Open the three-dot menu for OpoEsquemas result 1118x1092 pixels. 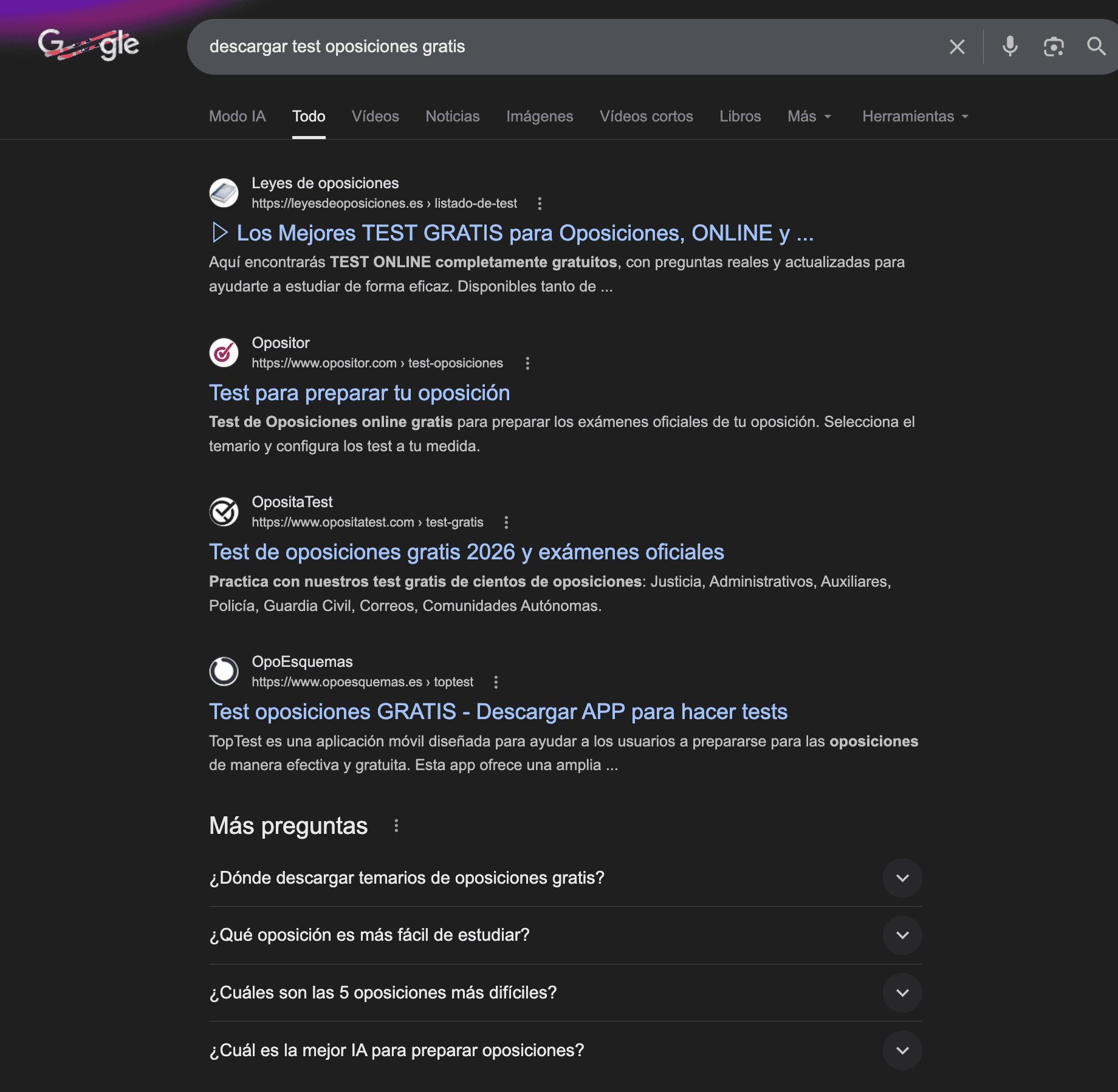[496, 682]
